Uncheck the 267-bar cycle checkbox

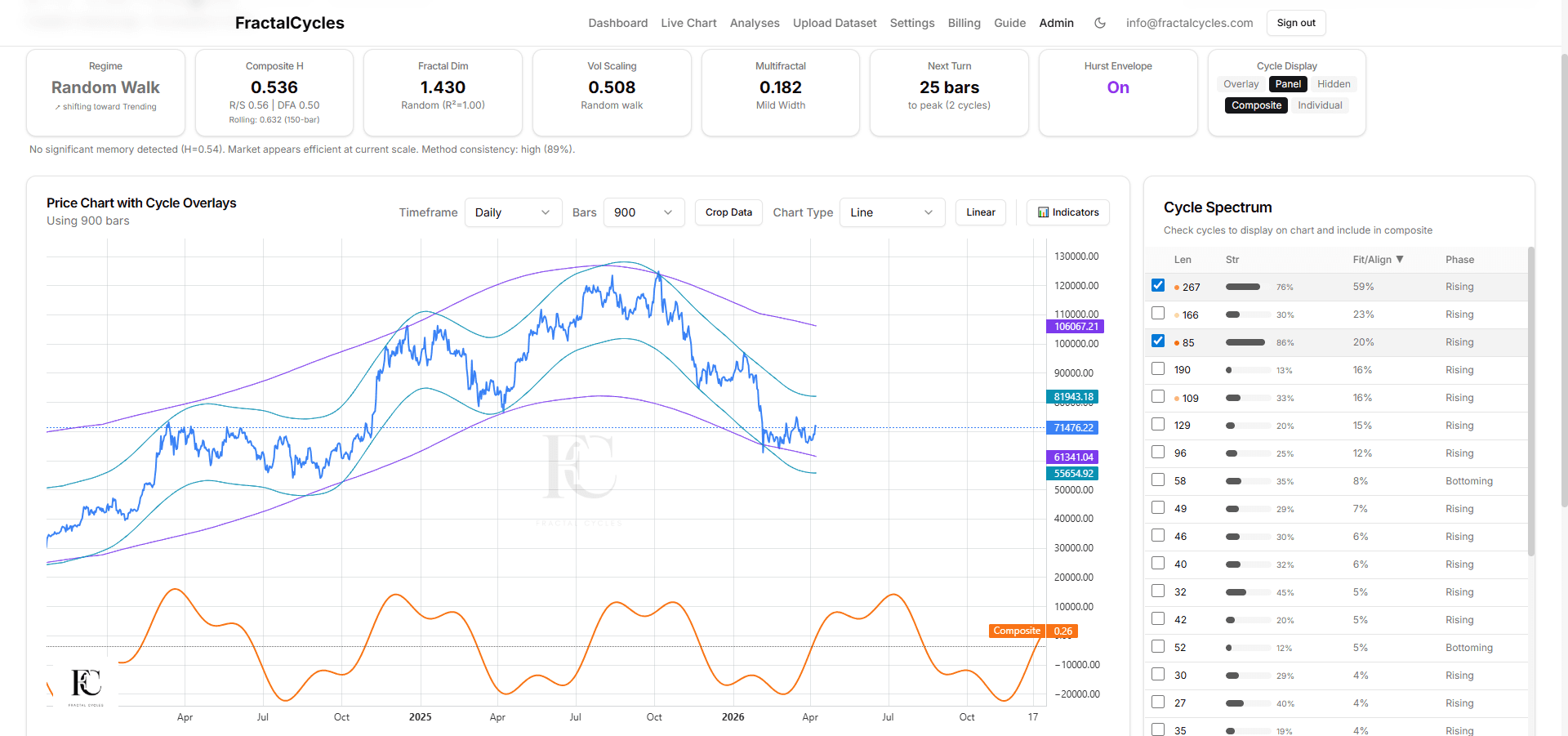click(x=1157, y=285)
